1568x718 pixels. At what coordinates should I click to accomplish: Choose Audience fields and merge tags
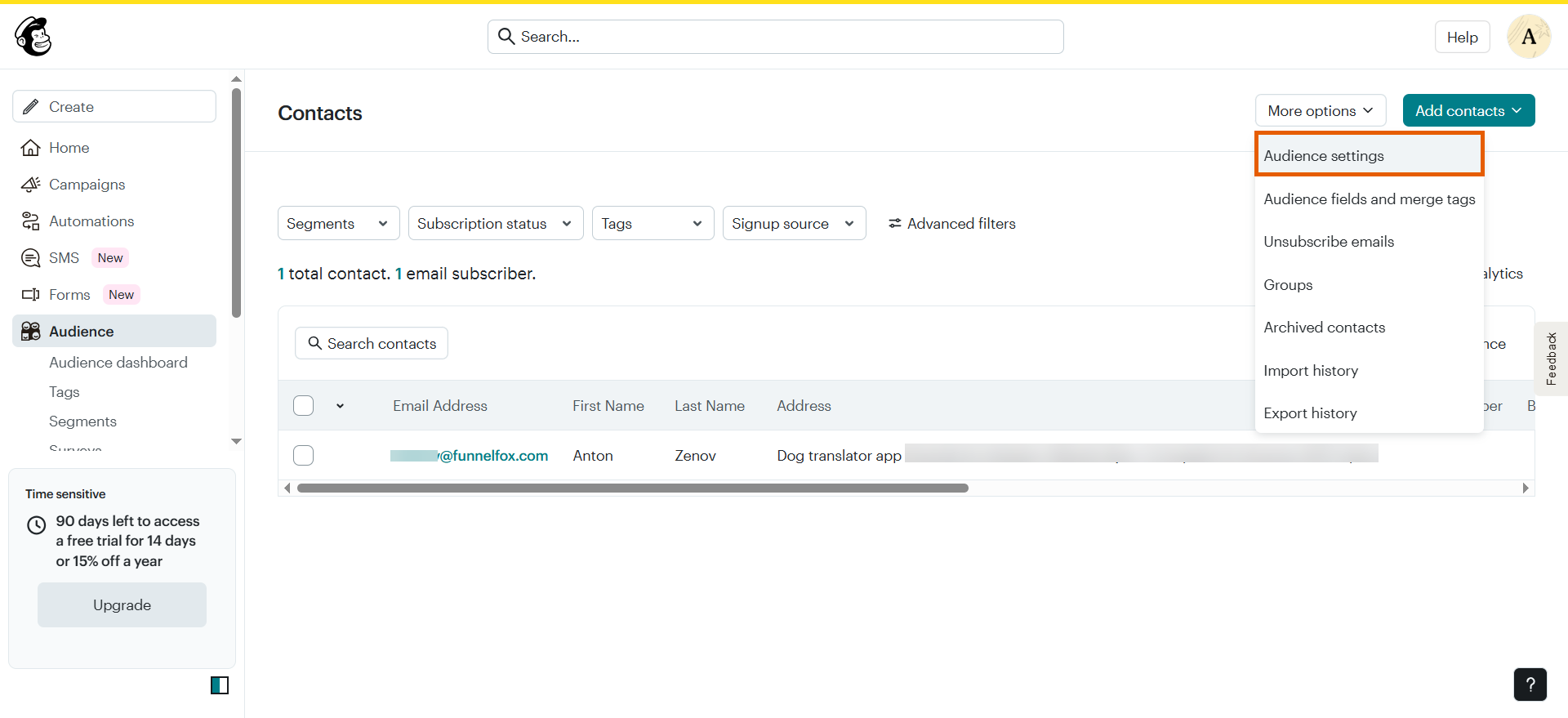[x=1370, y=199]
